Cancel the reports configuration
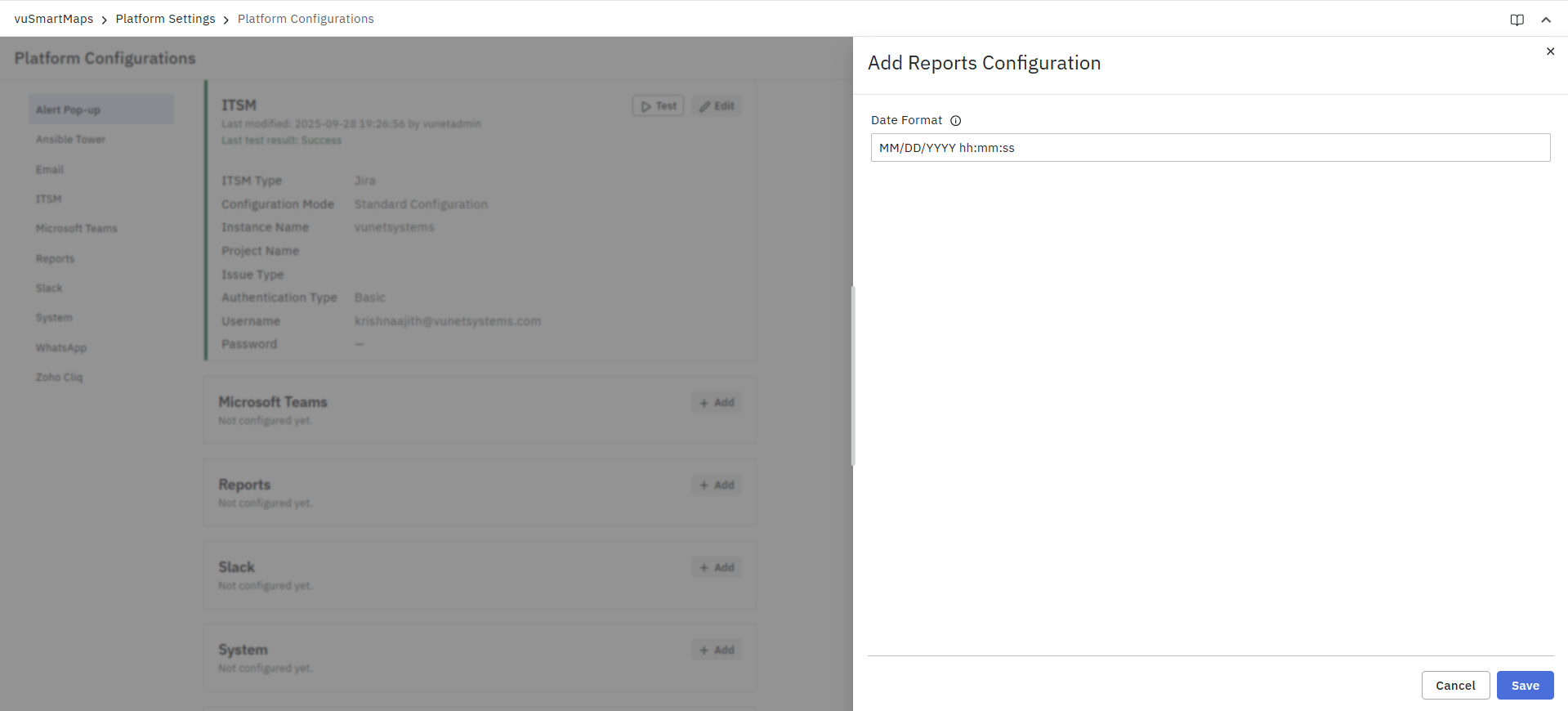The height and width of the screenshot is (711, 1568). click(x=1455, y=686)
